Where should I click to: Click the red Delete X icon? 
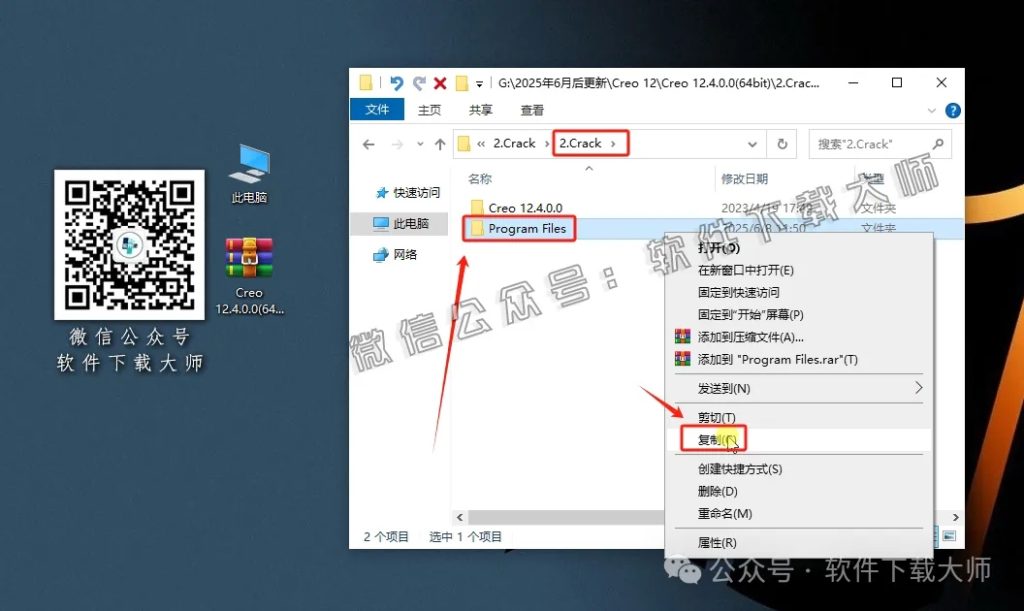pos(440,83)
